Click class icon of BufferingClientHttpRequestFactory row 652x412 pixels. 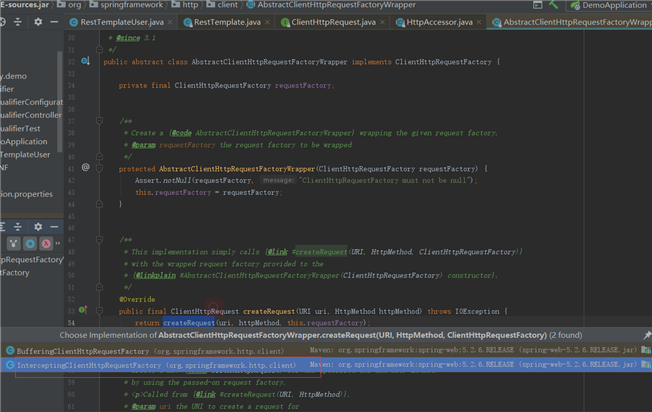pyautogui.click(x=10, y=350)
